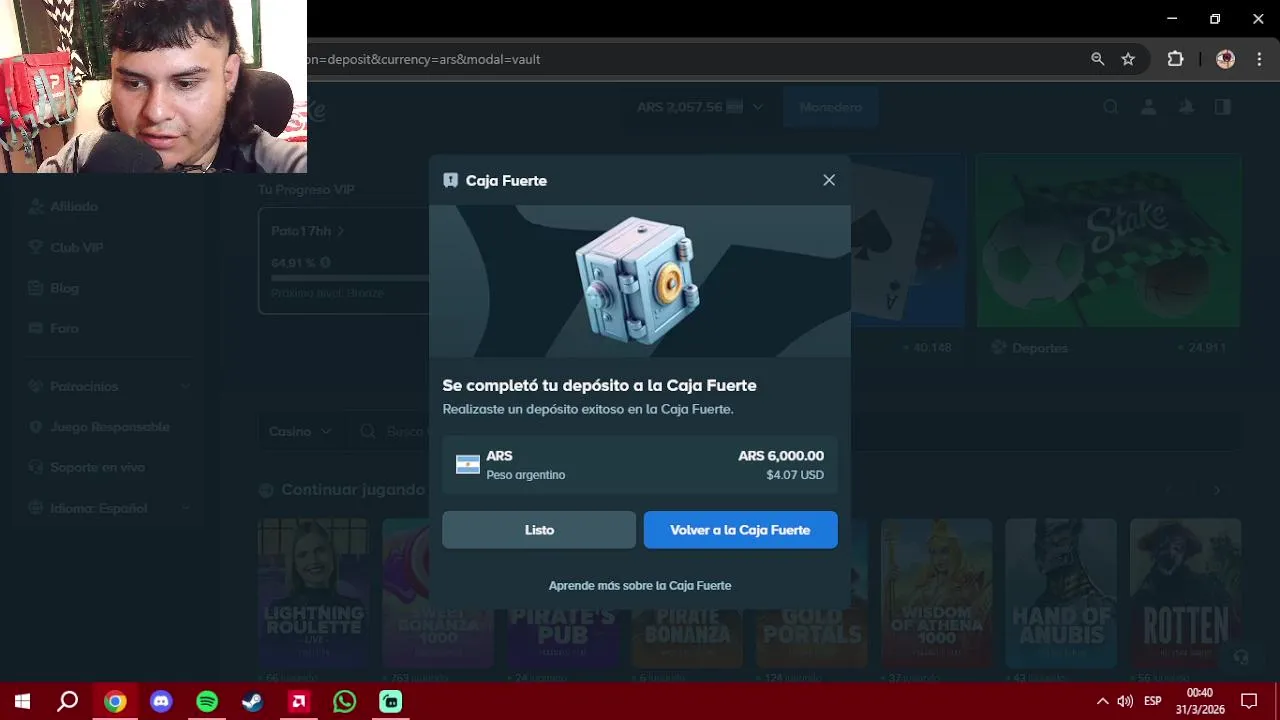Click the Peso argentino label
This screenshot has width=1280, height=720.
click(526, 475)
